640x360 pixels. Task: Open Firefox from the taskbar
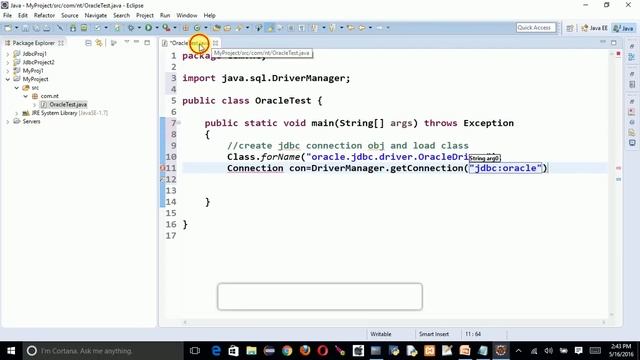(305, 351)
